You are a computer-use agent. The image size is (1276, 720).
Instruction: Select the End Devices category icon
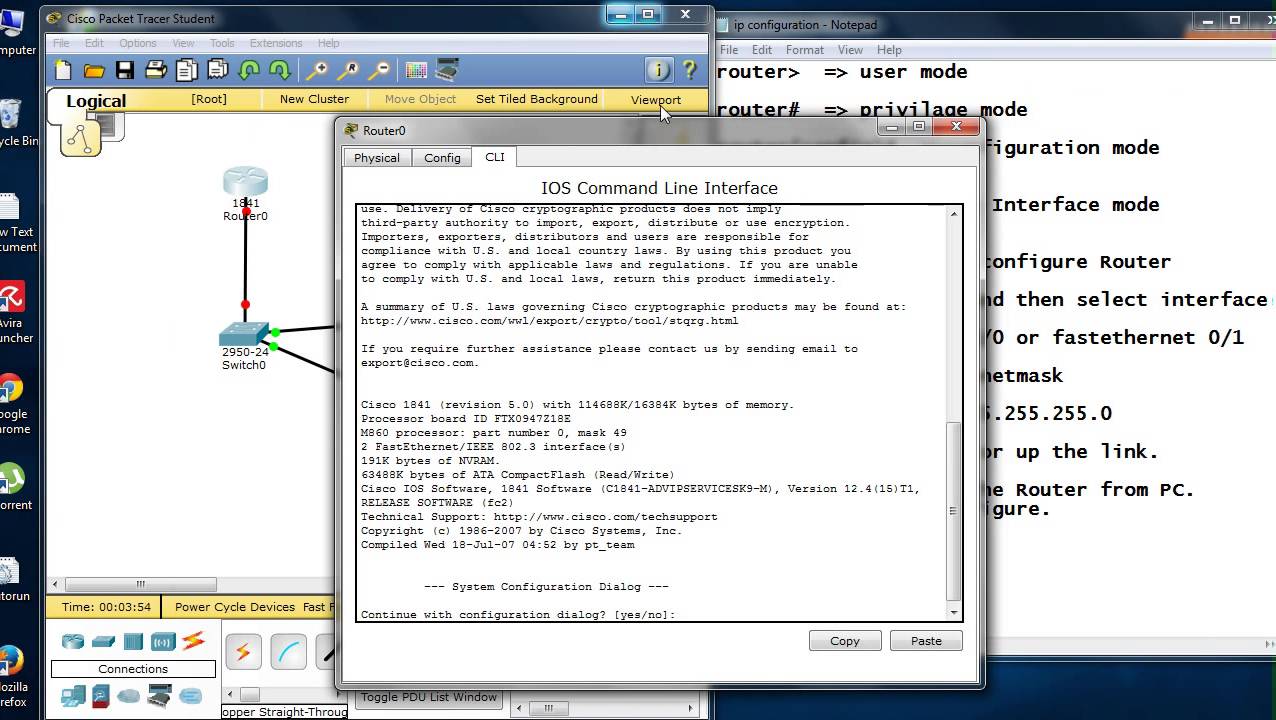point(72,696)
